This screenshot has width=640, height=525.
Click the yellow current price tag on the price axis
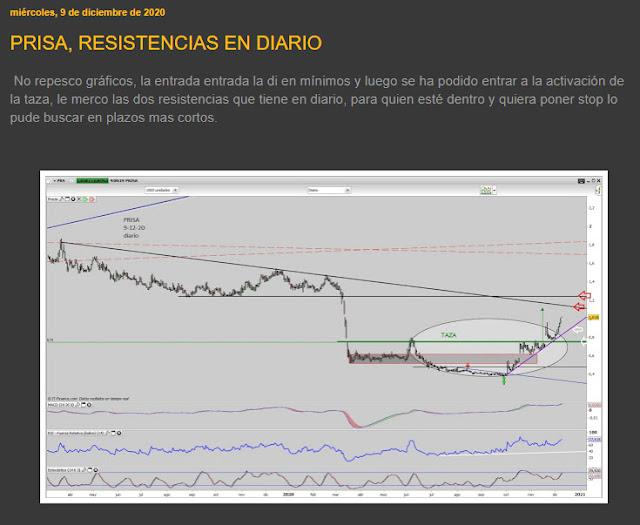(x=593, y=317)
